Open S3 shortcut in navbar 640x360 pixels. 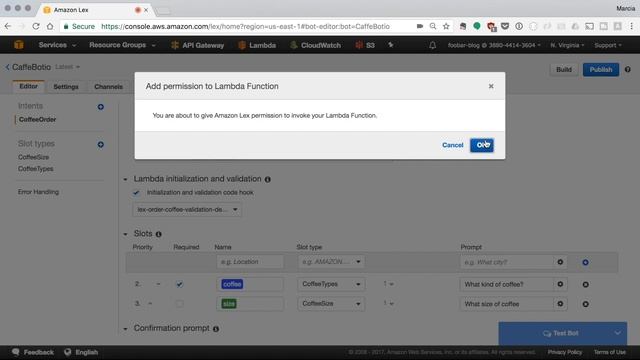pos(365,45)
